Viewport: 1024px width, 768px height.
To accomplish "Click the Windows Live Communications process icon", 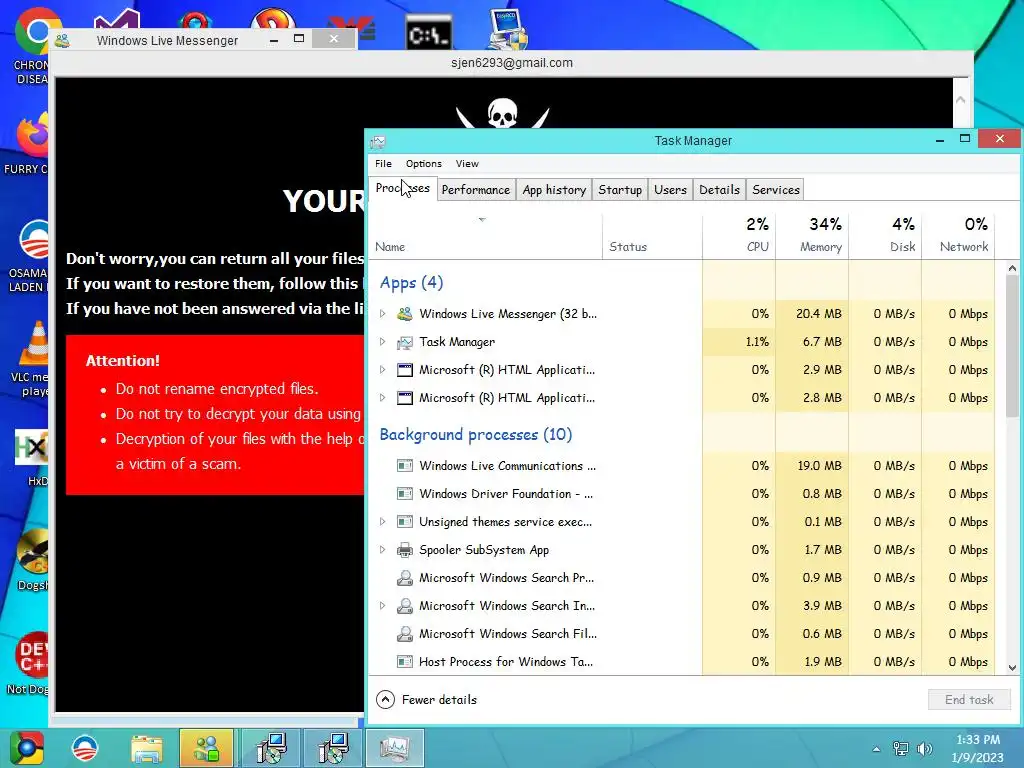I will point(405,466).
